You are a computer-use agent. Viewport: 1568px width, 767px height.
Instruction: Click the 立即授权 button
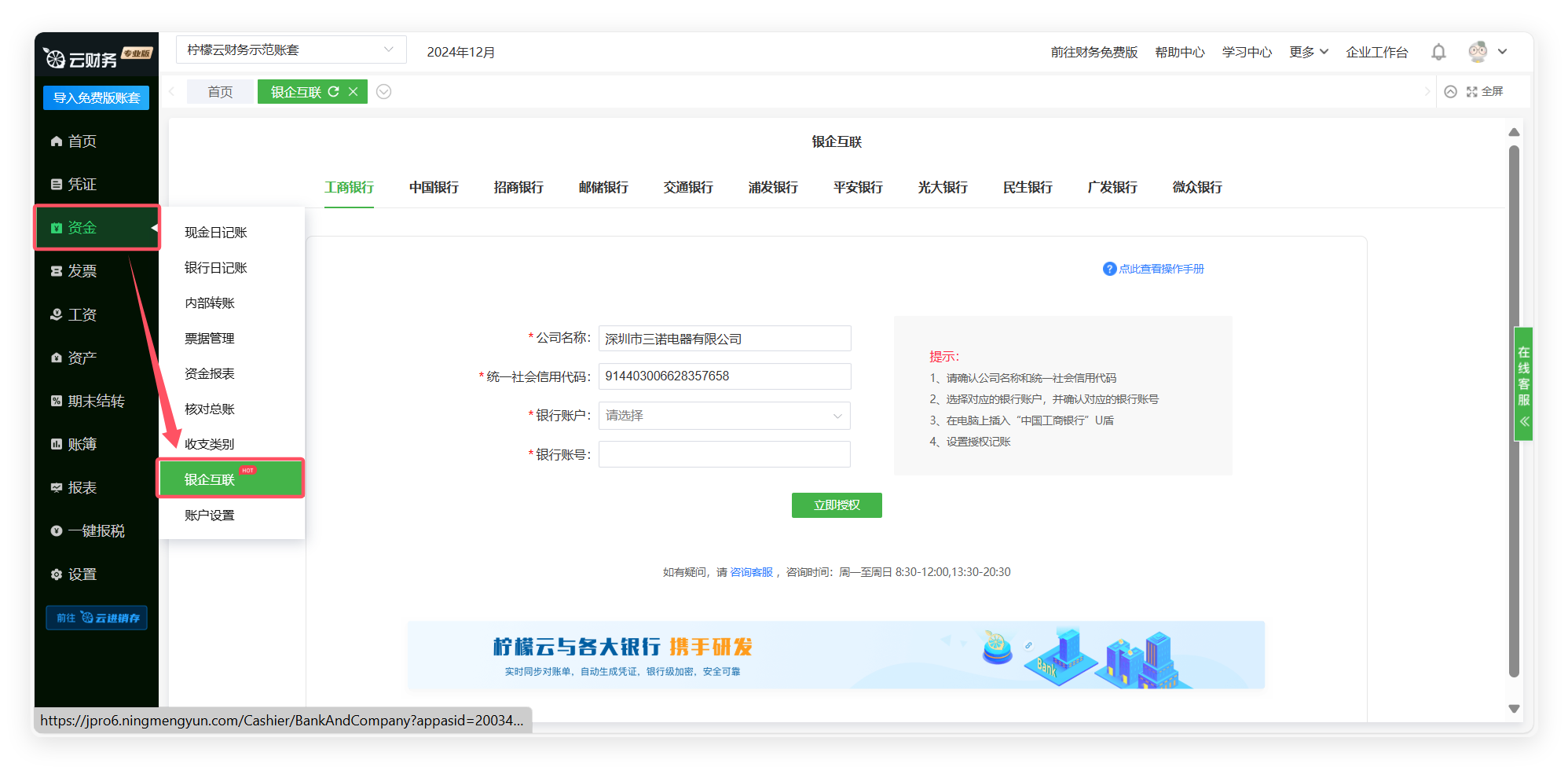(x=837, y=505)
